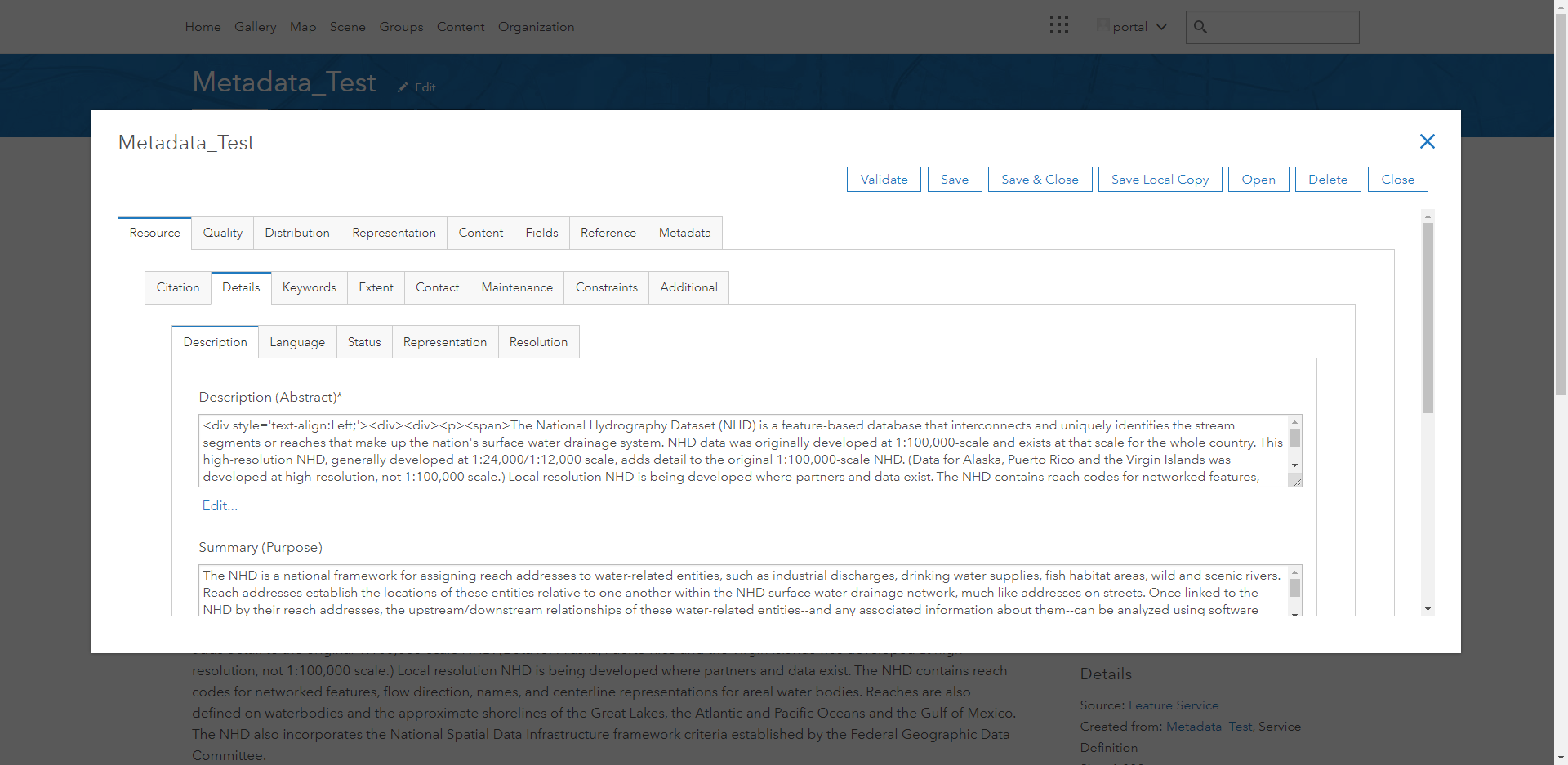Close the metadata dialog with X icon
Viewport: 1568px width, 765px height.
click(x=1427, y=141)
